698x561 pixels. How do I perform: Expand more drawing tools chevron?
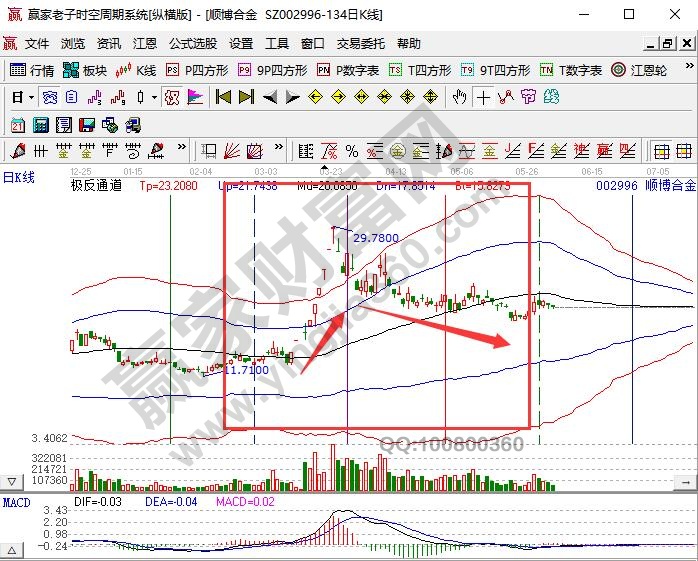coord(184,151)
